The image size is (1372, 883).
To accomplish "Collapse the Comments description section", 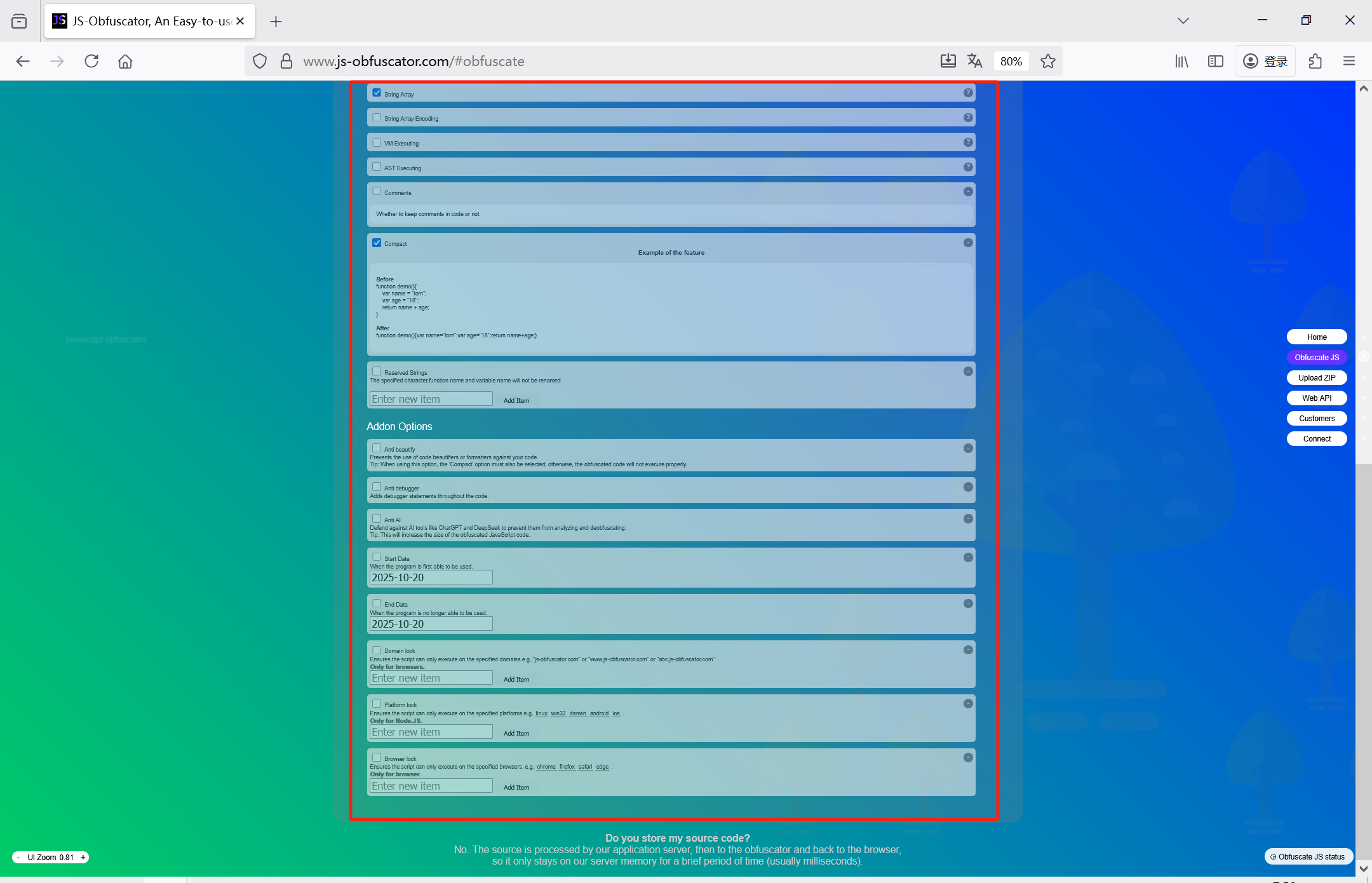I will click(x=967, y=192).
